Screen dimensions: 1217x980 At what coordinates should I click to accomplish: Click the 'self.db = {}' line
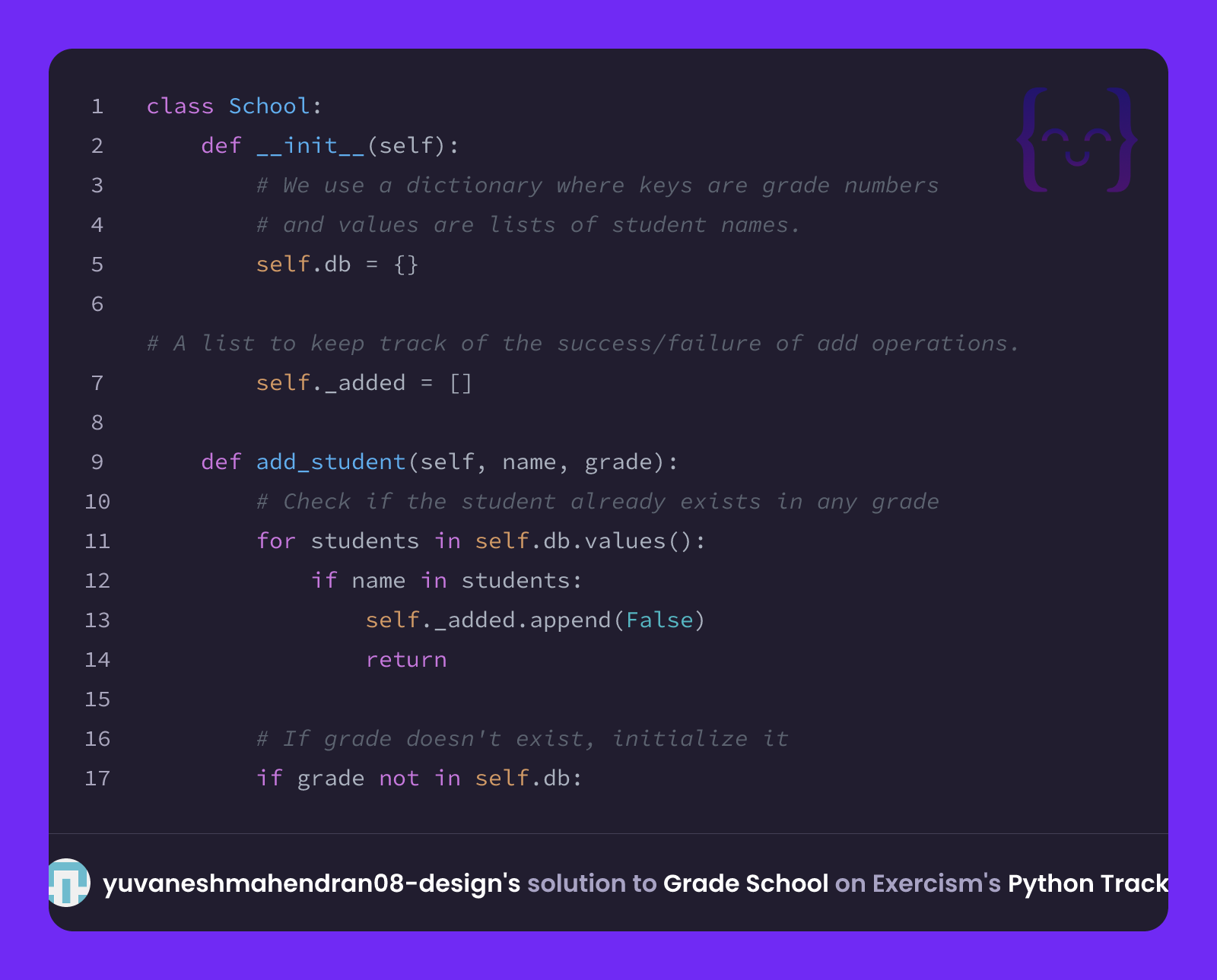click(338, 264)
